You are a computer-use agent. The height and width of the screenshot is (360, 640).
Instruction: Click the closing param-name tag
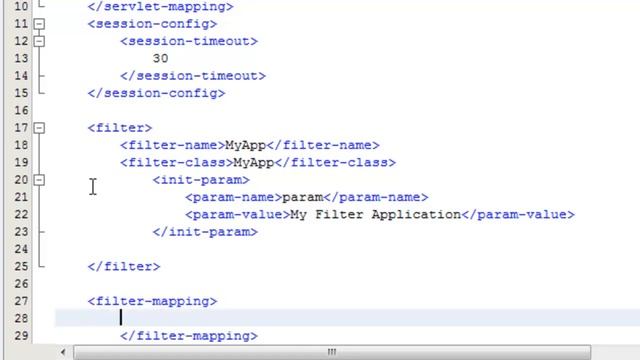point(376,198)
